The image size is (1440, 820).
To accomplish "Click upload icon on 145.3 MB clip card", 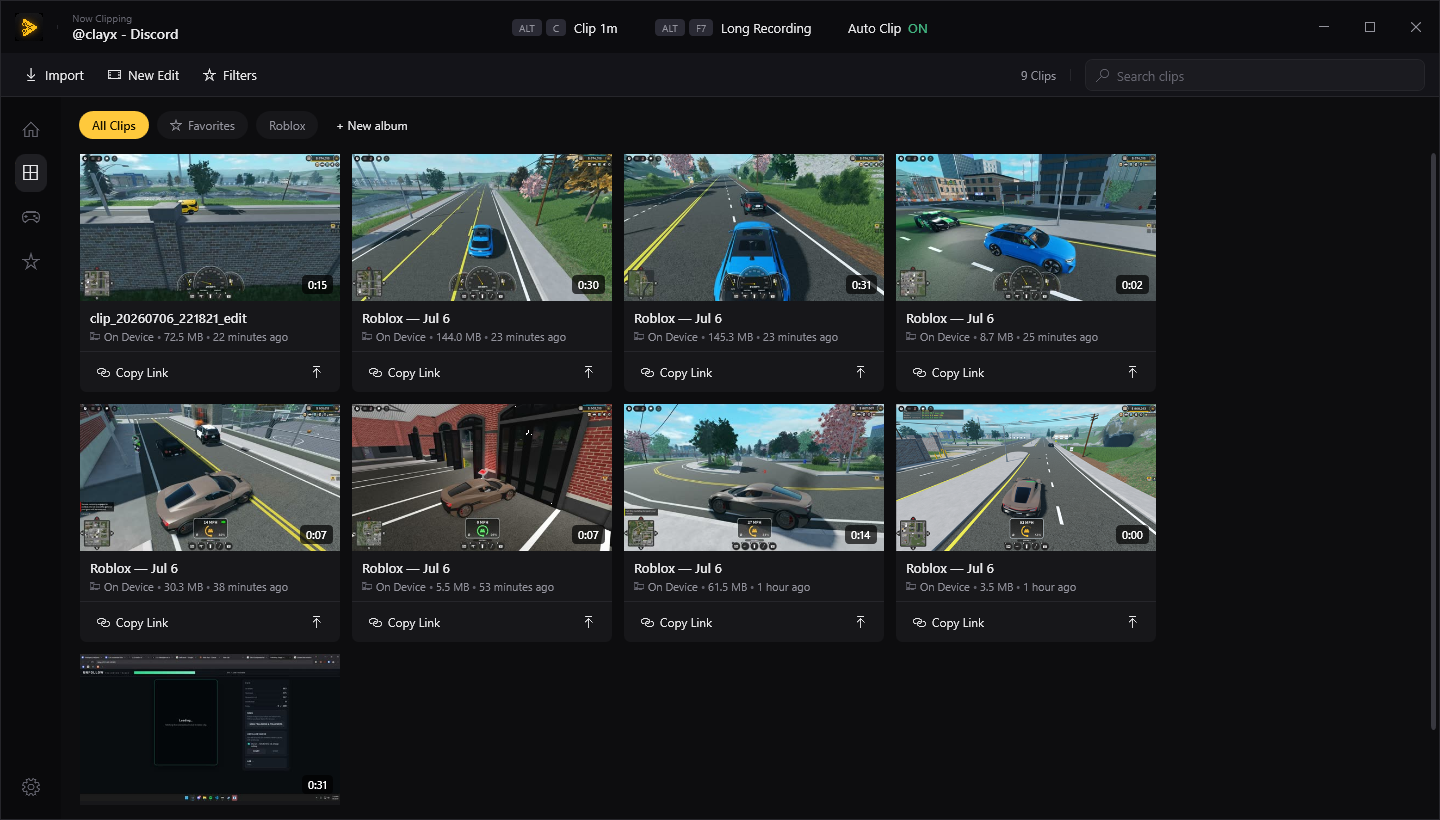I will 860,372.
